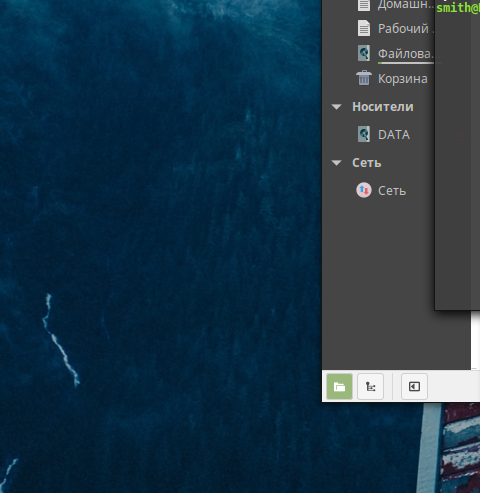Viewport: 480px width, 493px height.
Task: Open the DATA volume
Action: pyautogui.click(x=394, y=135)
